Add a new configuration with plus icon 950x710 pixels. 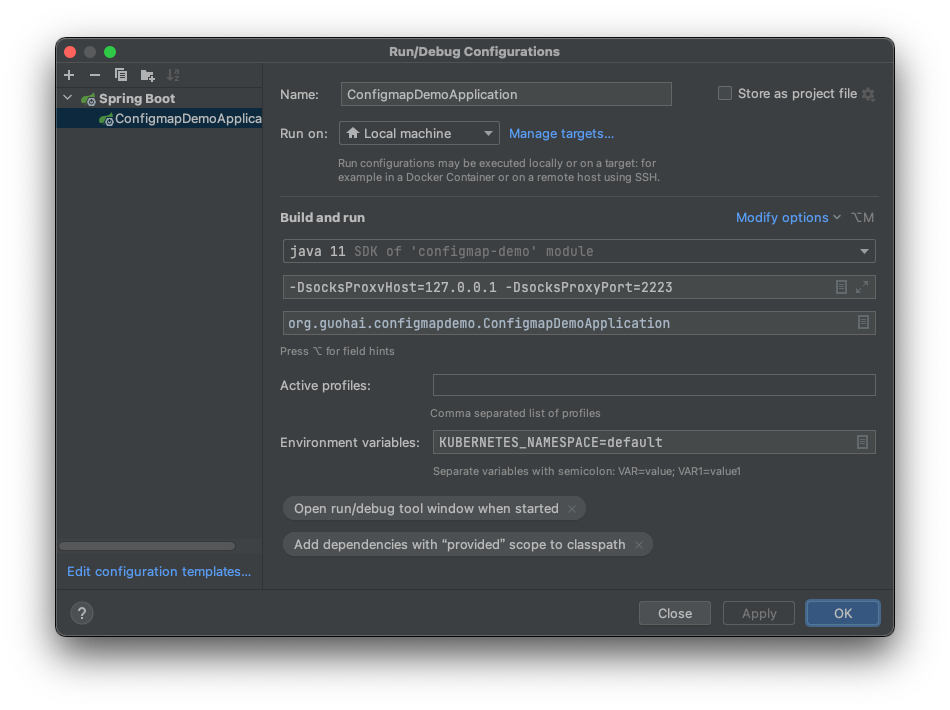[69, 75]
